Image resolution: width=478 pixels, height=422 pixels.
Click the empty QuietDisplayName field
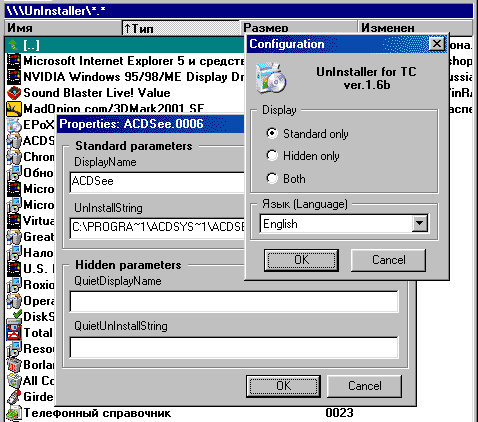tap(234, 301)
